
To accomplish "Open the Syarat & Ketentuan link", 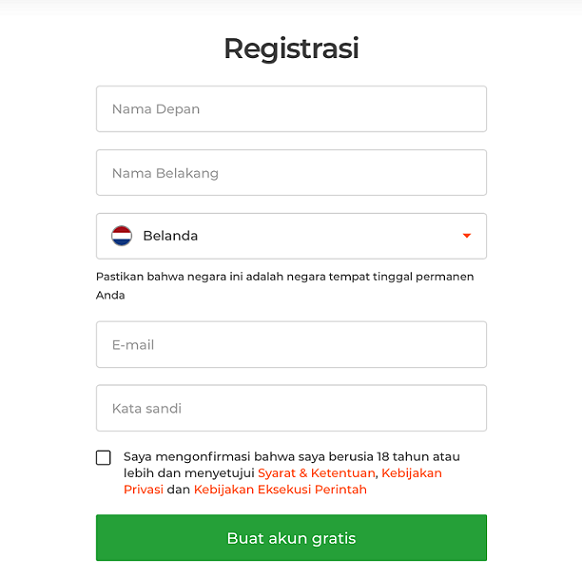I will (317, 473).
